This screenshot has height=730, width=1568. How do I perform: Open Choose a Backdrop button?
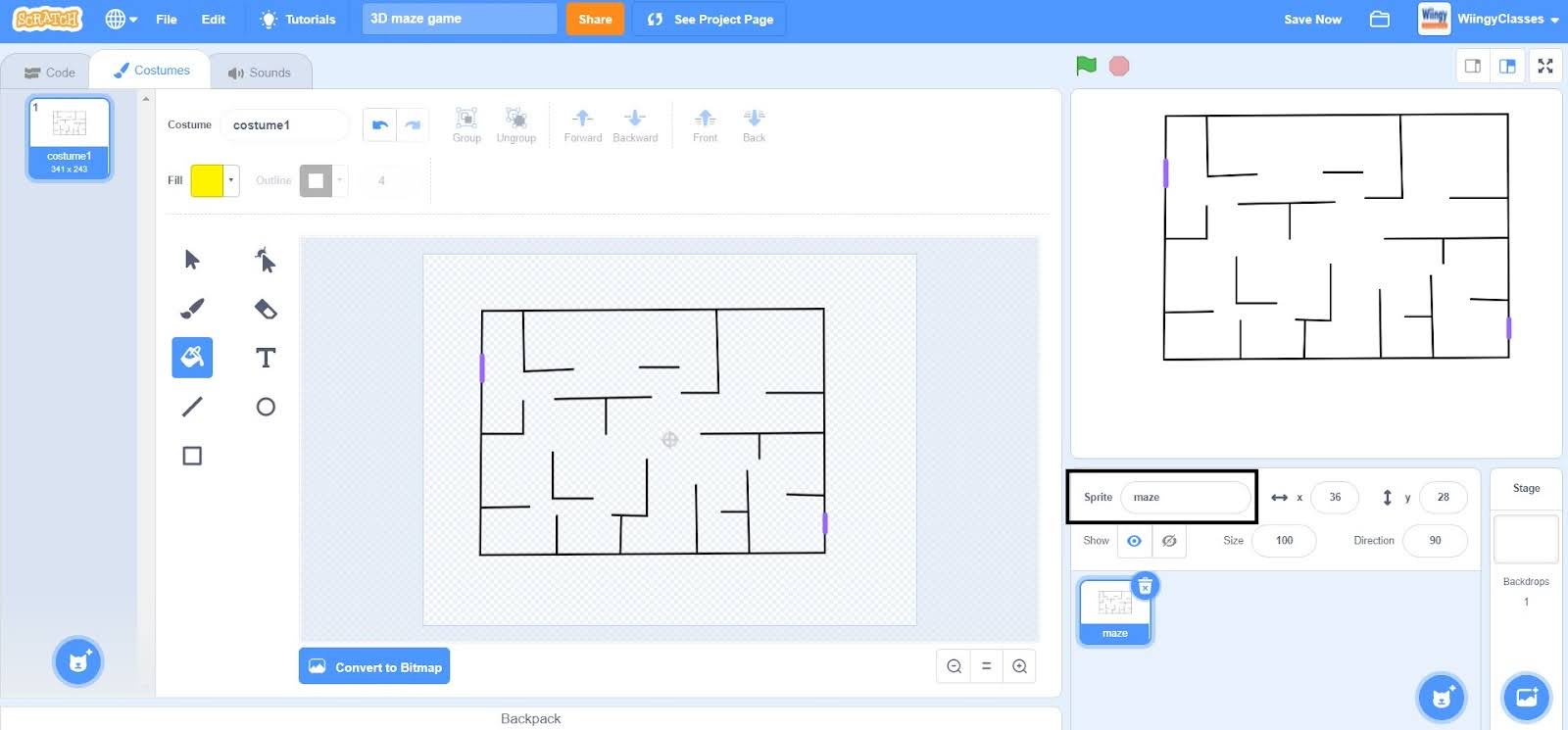pos(1527,698)
